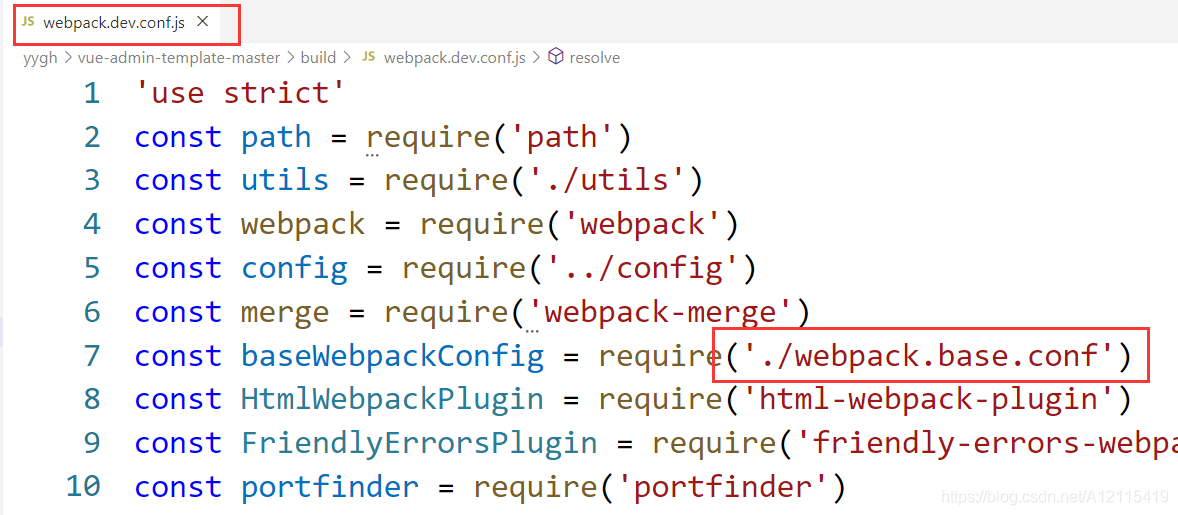Viewport: 1178px width, 515px height.
Task: Click the resolve breadcrumb symbol
Action: (594, 58)
